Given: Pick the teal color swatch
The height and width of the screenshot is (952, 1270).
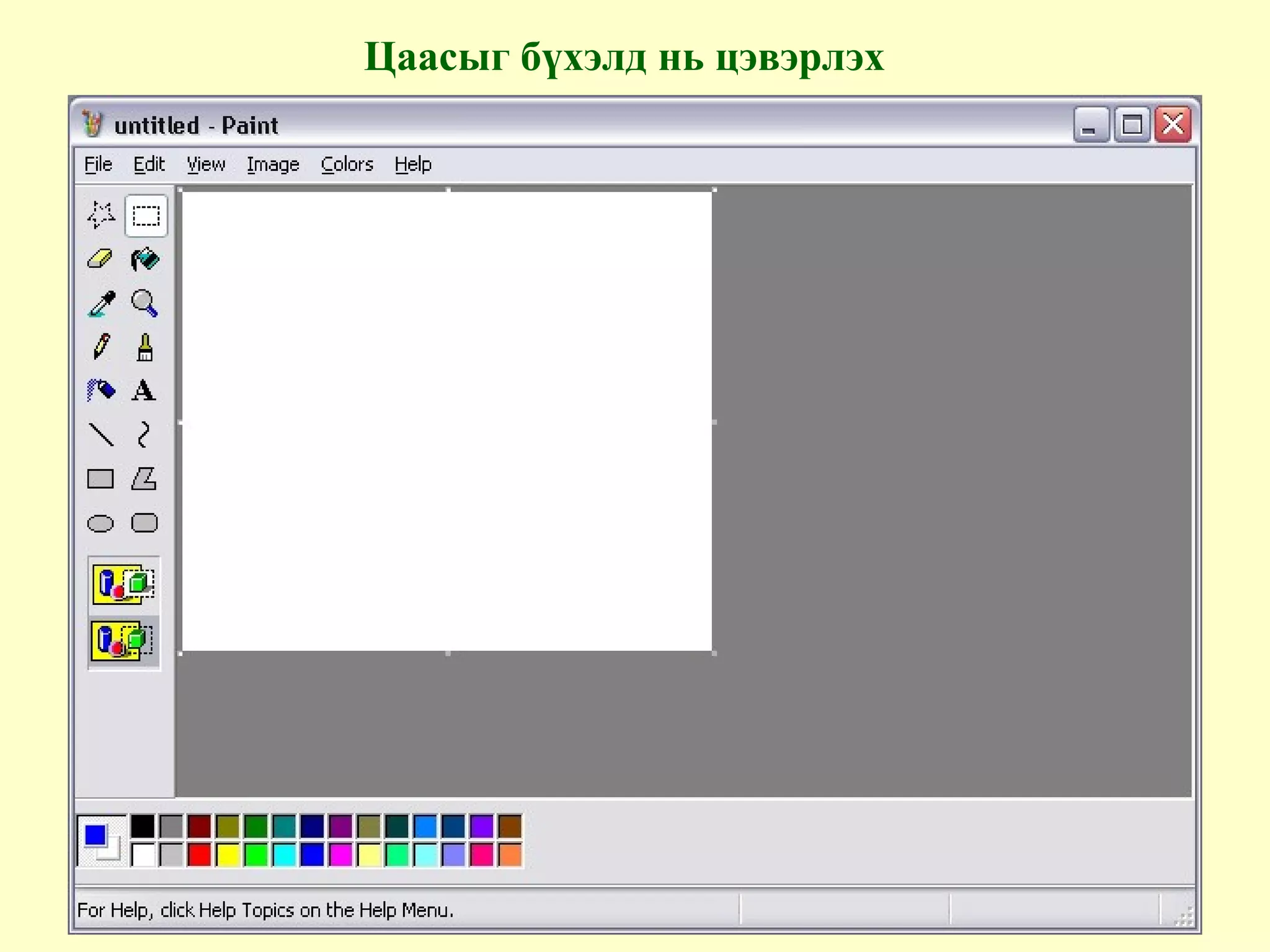Looking at the screenshot, I should (284, 826).
